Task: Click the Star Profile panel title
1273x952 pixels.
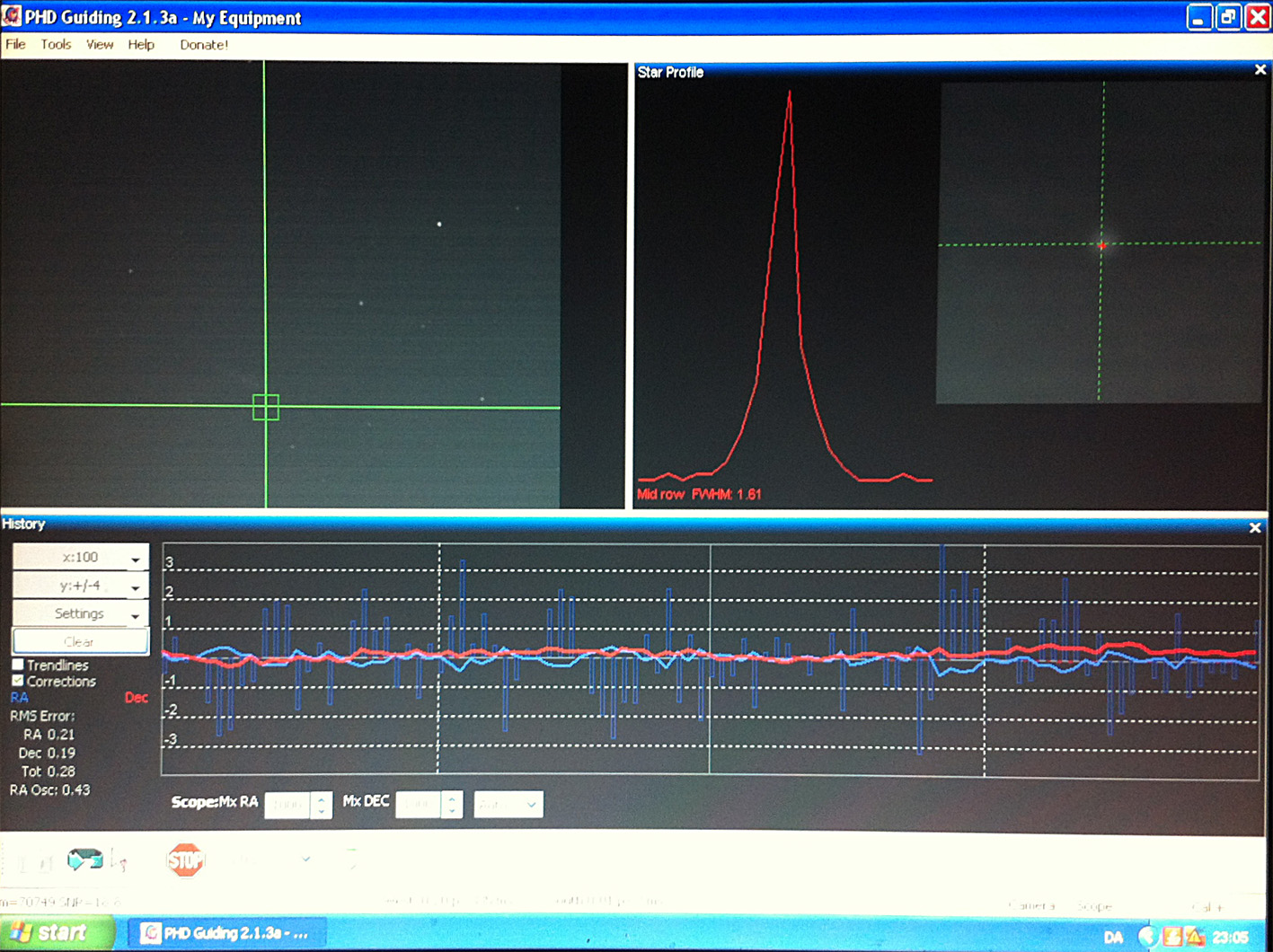Action: coord(670,72)
